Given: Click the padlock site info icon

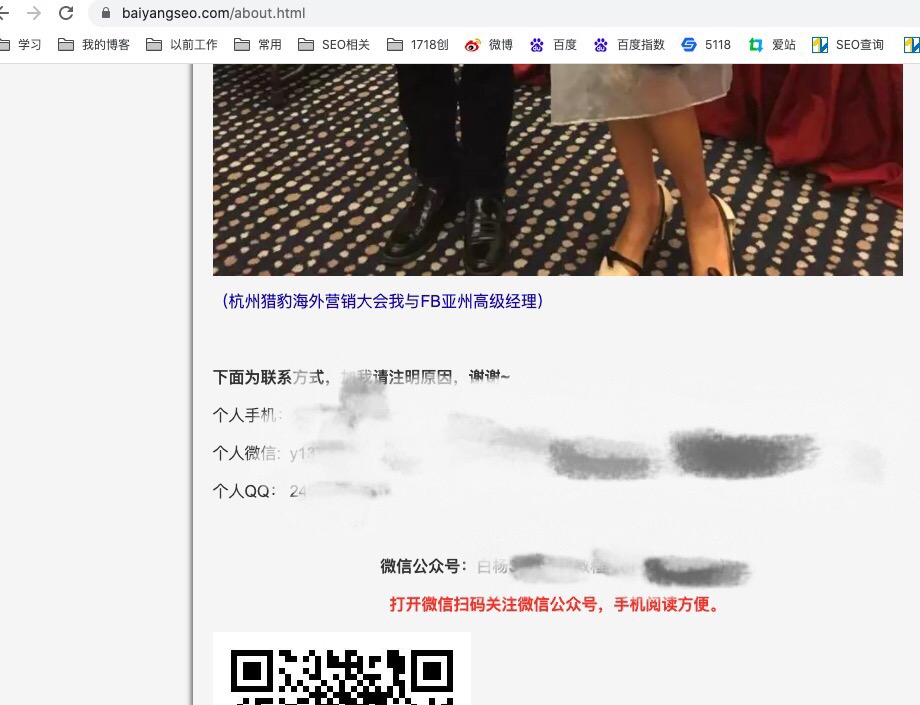Looking at the screenshot, I should 106,13.
